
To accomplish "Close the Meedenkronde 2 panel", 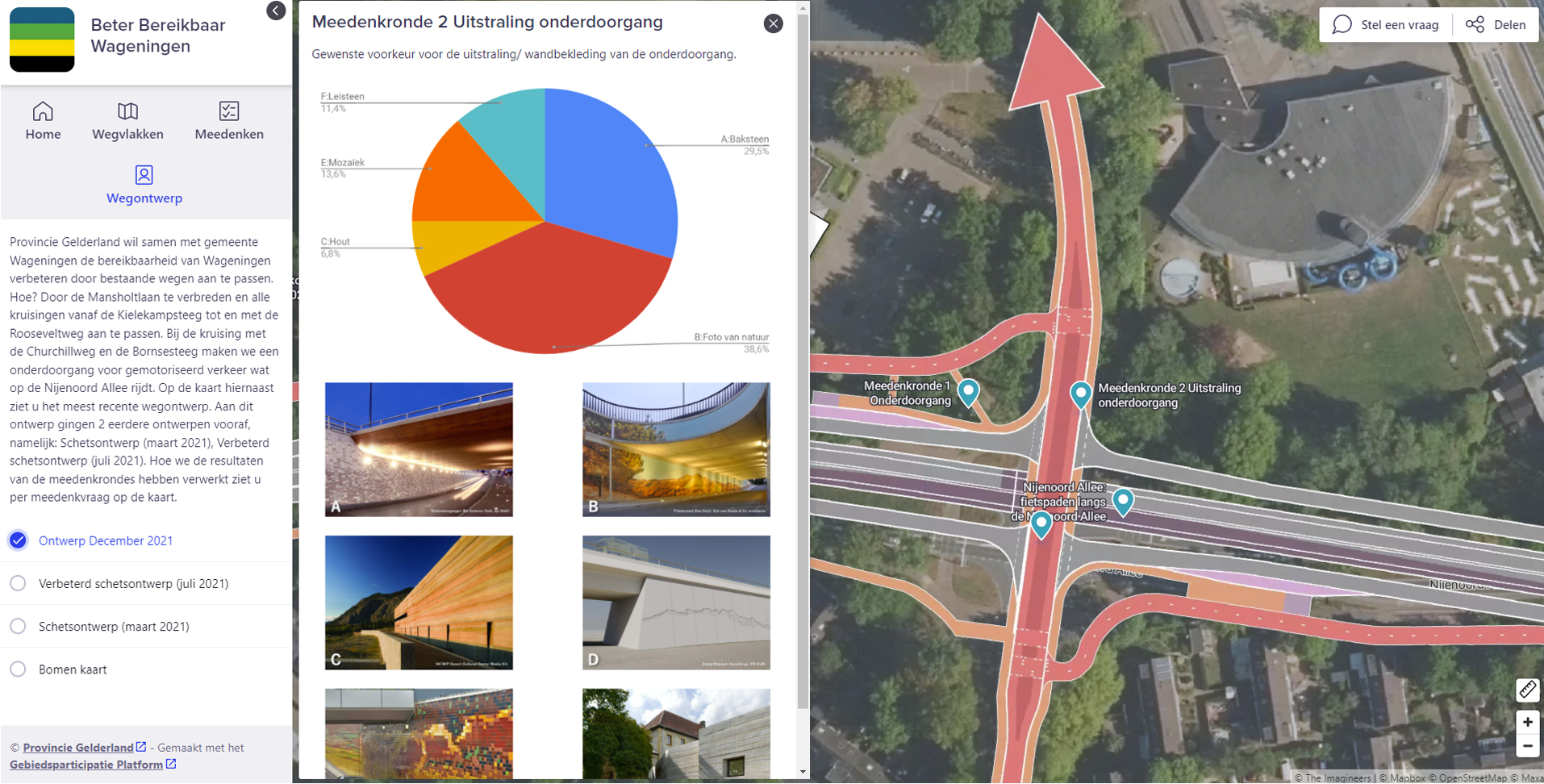I will (x=773, y=23).
